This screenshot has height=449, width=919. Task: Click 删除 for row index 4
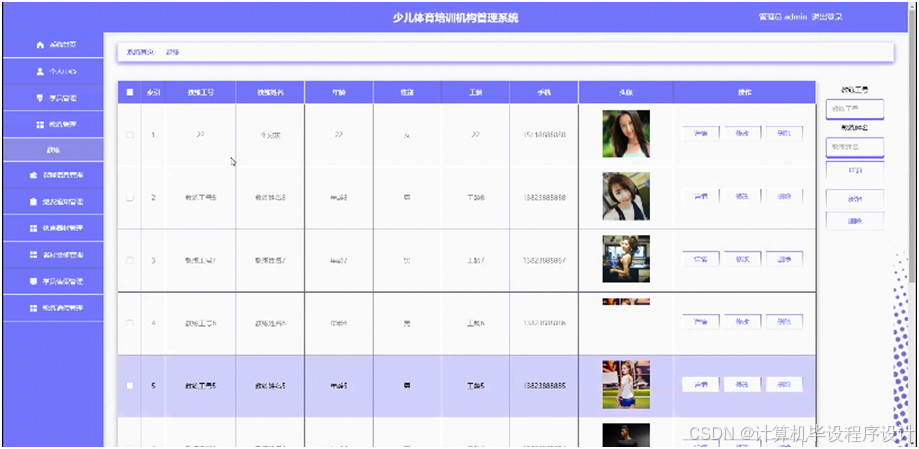784,322
